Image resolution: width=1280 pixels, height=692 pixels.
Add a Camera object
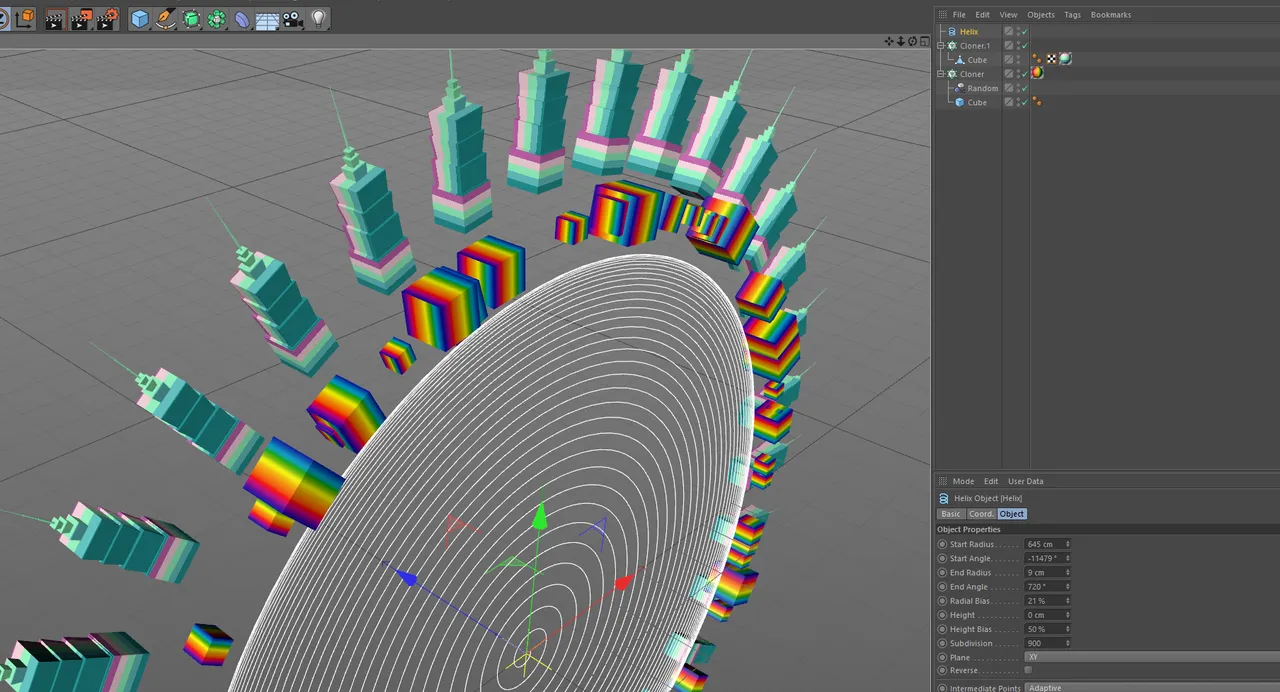click(293, 18)
